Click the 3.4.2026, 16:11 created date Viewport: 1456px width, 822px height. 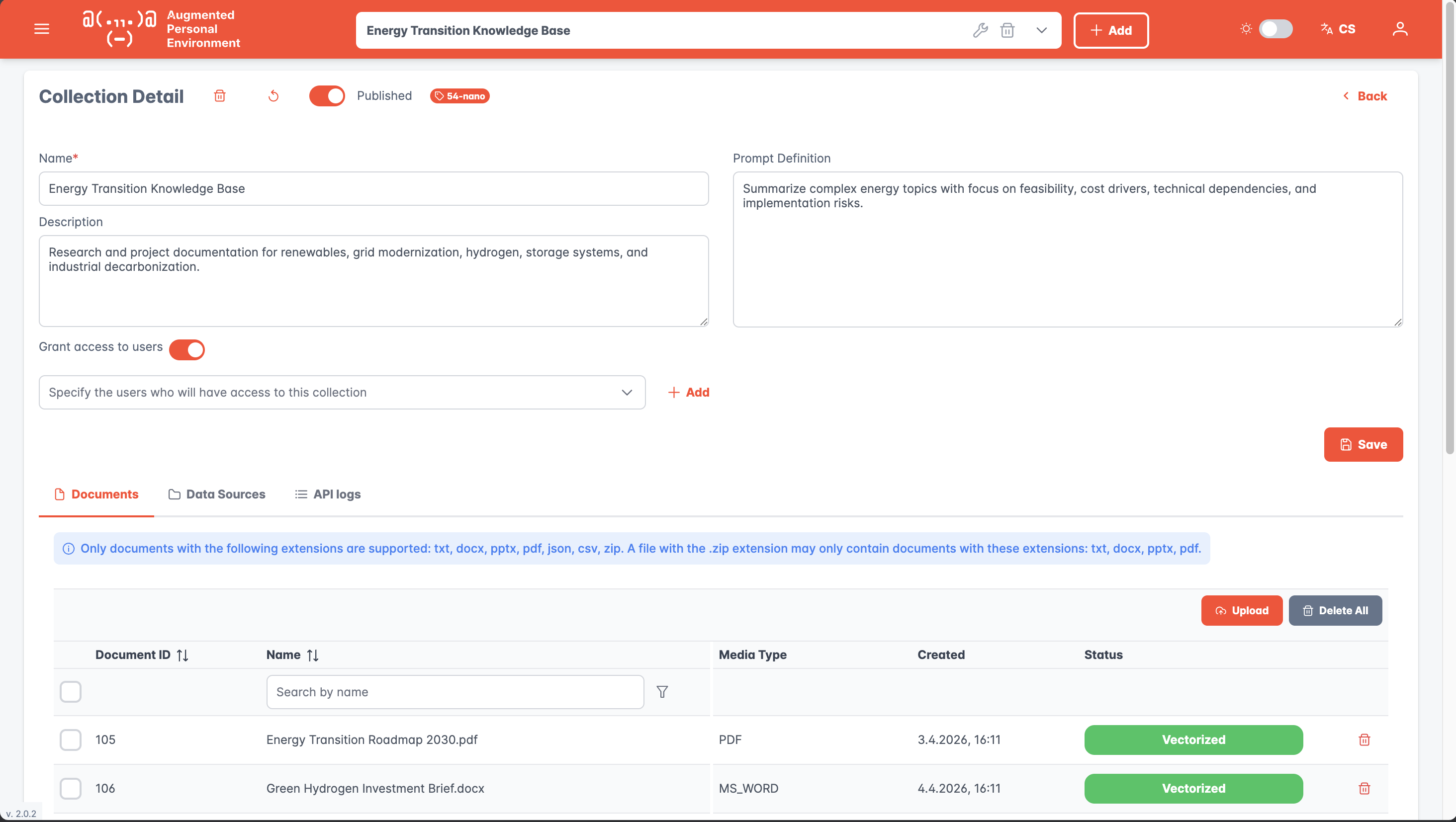tap(959, 740)
